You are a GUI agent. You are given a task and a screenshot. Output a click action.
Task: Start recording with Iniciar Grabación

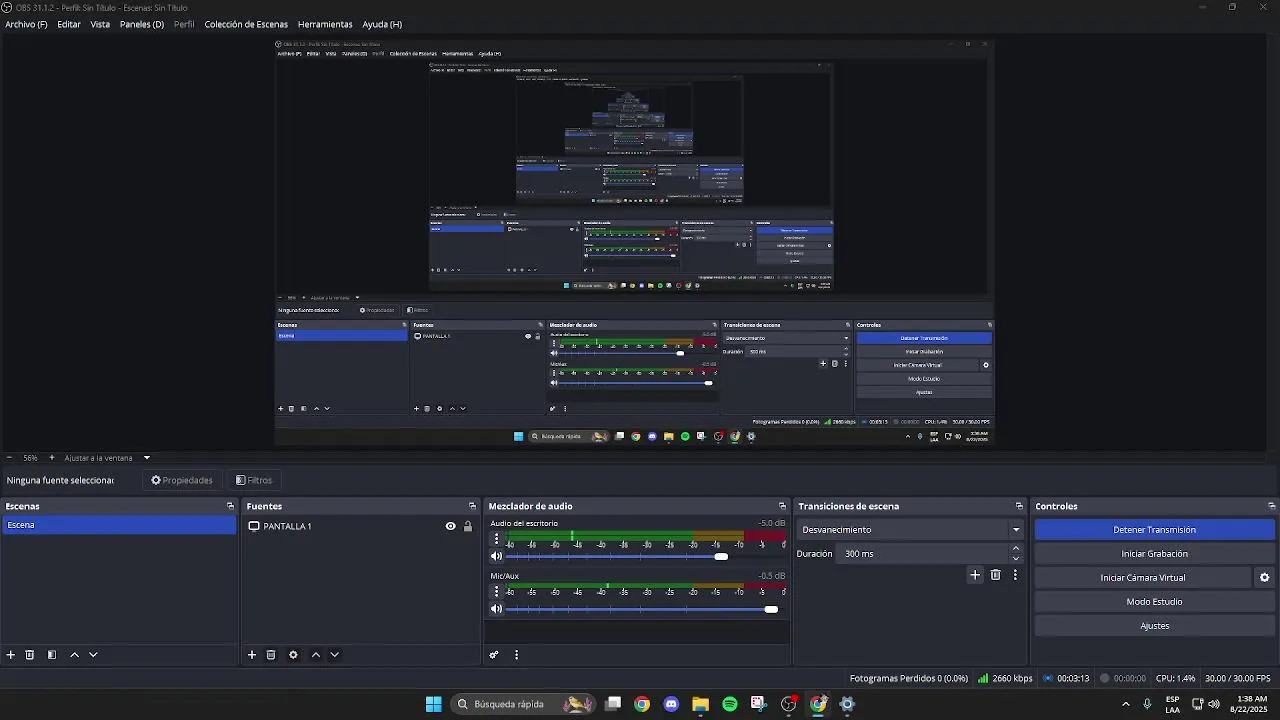click(x=1155, y=554)
